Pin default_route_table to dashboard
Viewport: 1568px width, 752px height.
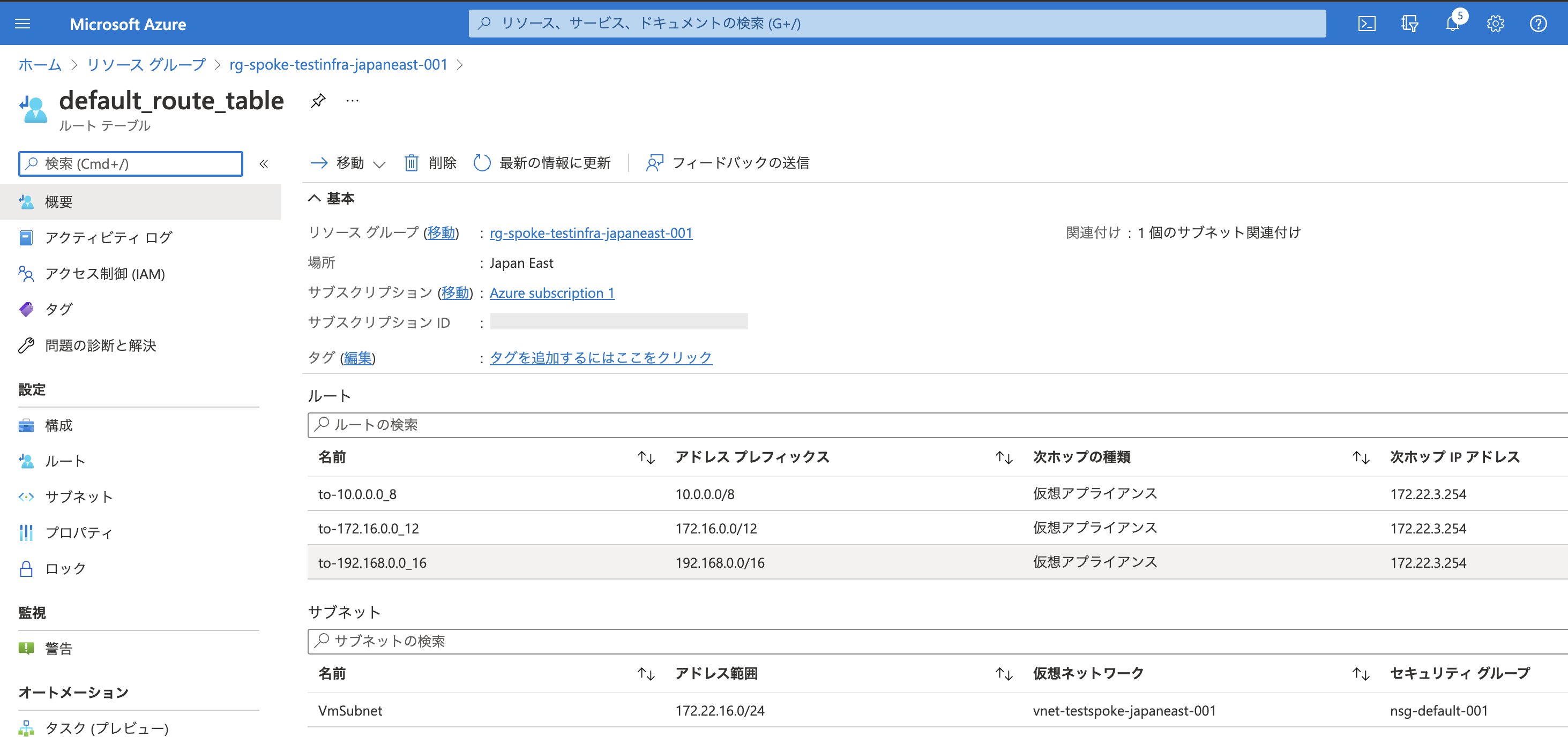click(317, 100)
